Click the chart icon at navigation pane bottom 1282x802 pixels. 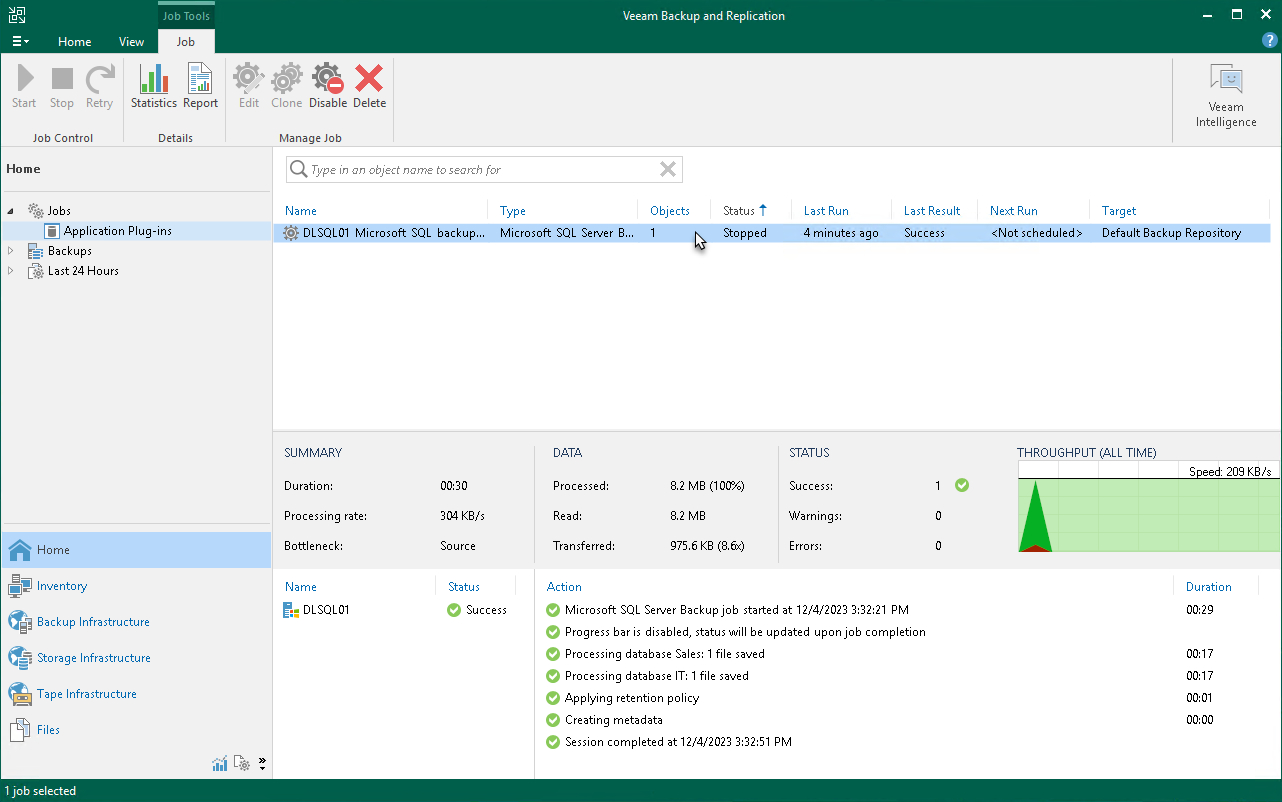point(220,764)
